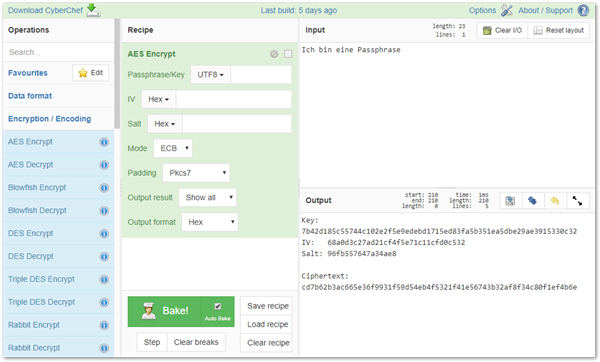The image size is (600, 362).
Task: Click the move output to input icon
Action: 532,201
